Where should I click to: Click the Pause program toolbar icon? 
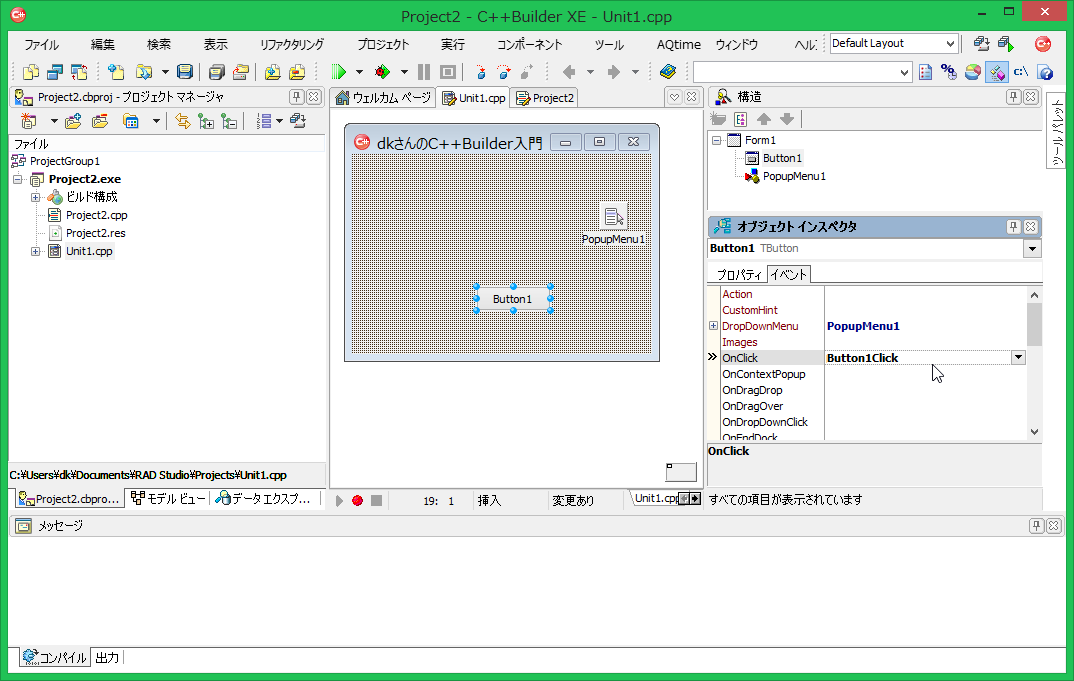click(424, 72)
